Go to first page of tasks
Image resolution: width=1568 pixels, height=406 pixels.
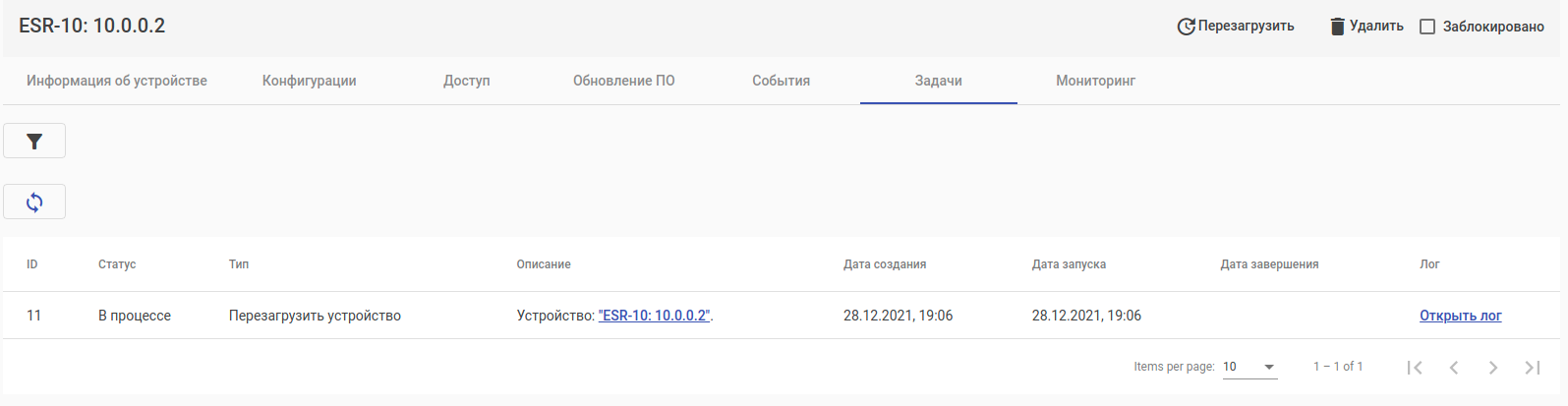click(1415, 367)
